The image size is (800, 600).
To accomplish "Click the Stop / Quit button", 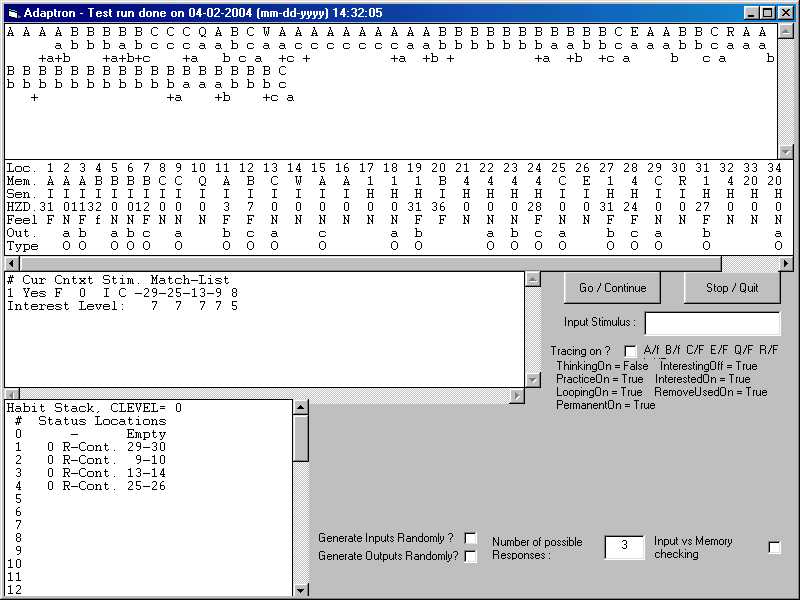I will [732, 288].
